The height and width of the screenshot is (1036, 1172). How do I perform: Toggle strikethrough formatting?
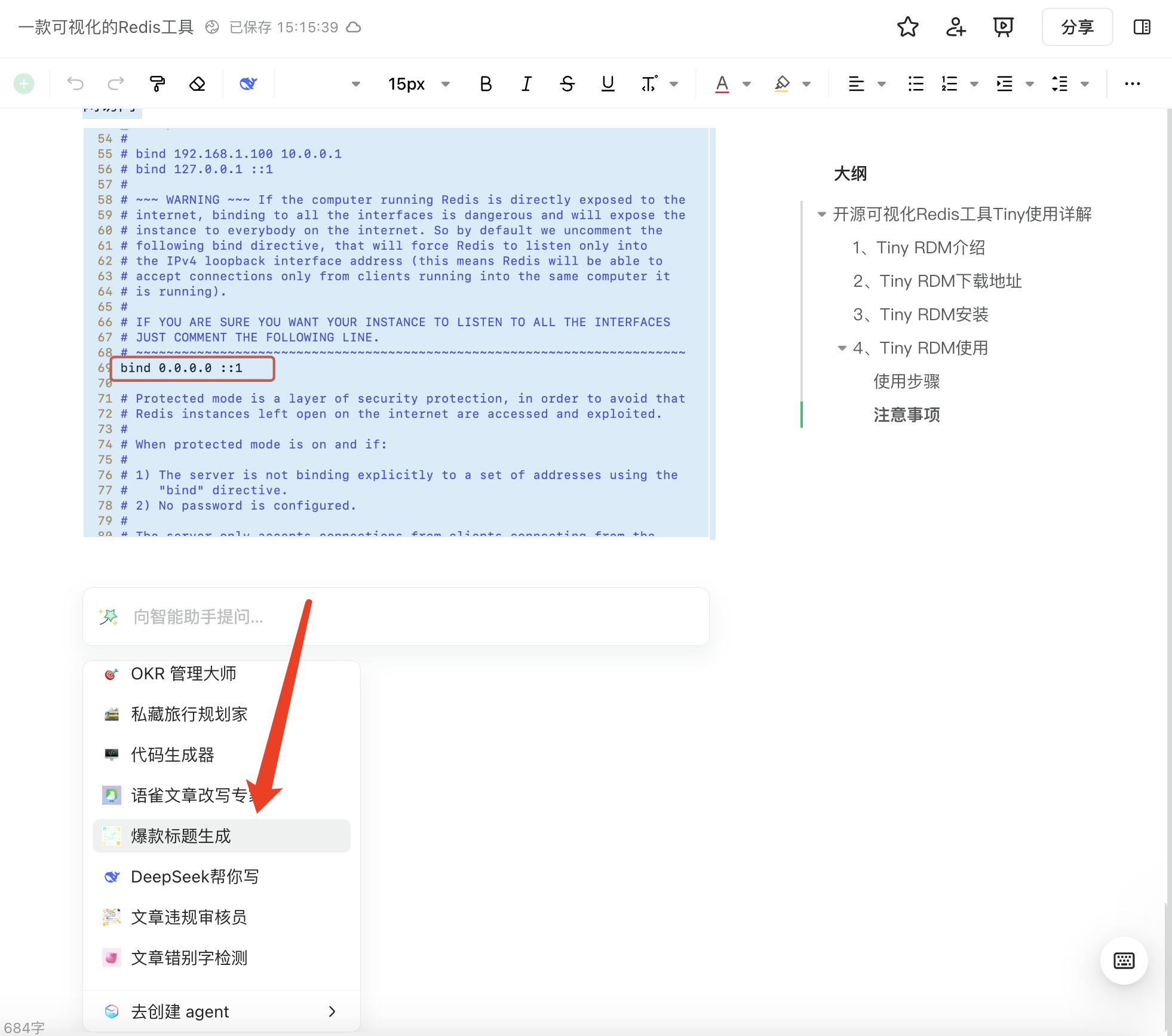click(567, 84)
